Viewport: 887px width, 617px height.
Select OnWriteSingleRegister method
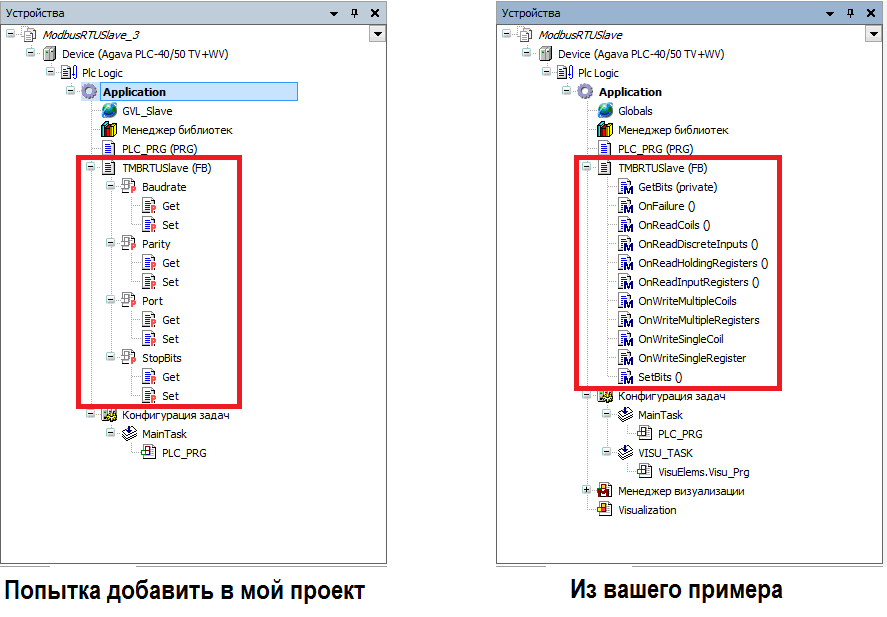pos(692,358)
